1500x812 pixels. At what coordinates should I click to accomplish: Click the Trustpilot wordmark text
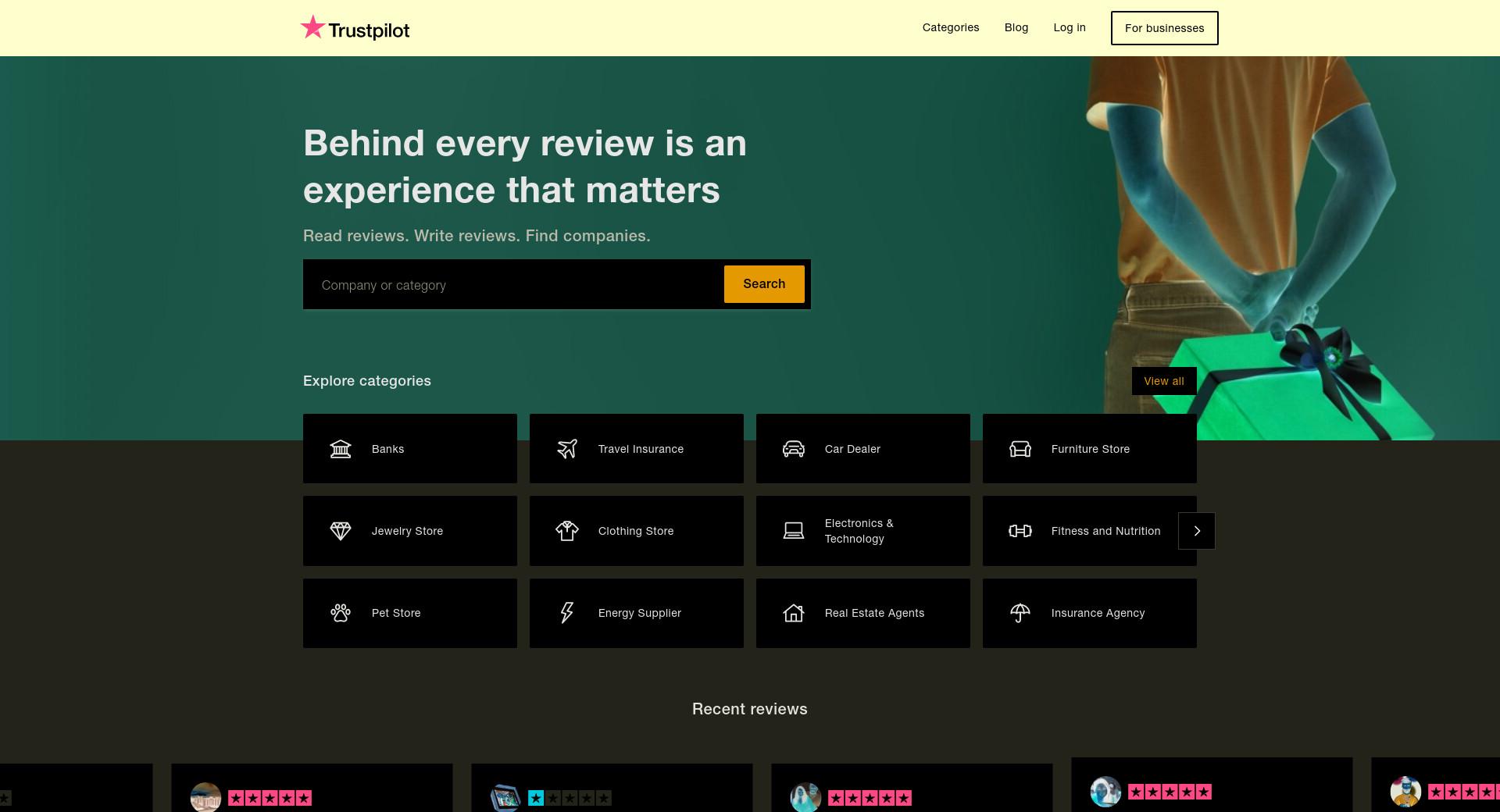[369, 30]
